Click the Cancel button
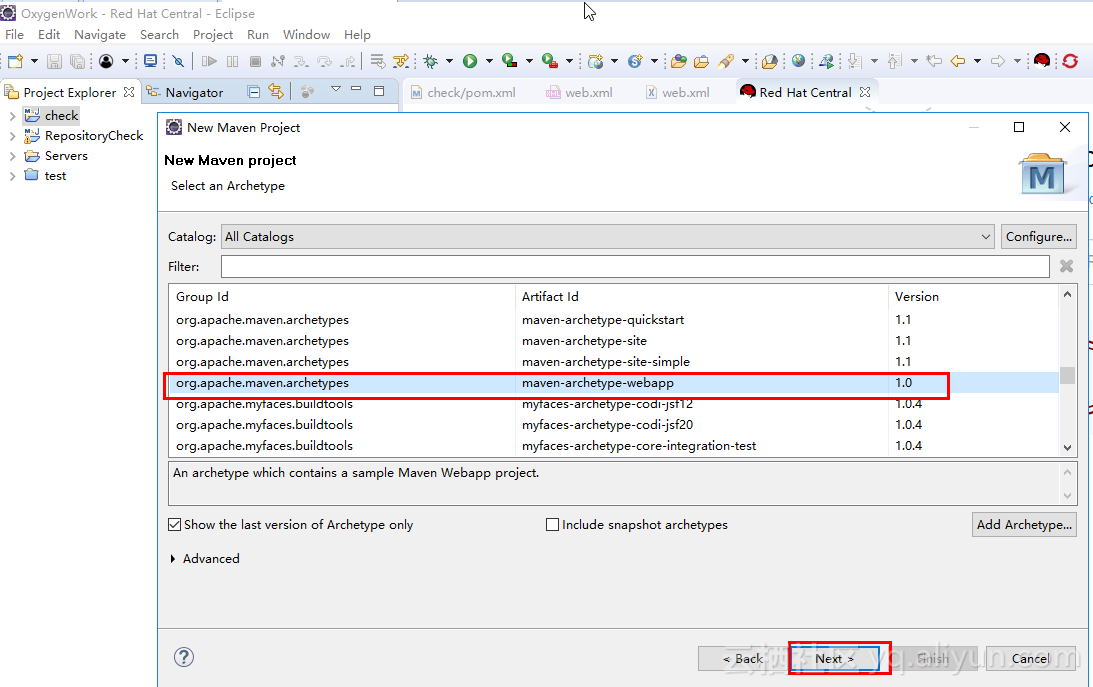The width and height of the screenshot is (1093, 687). click(1030, 658)
